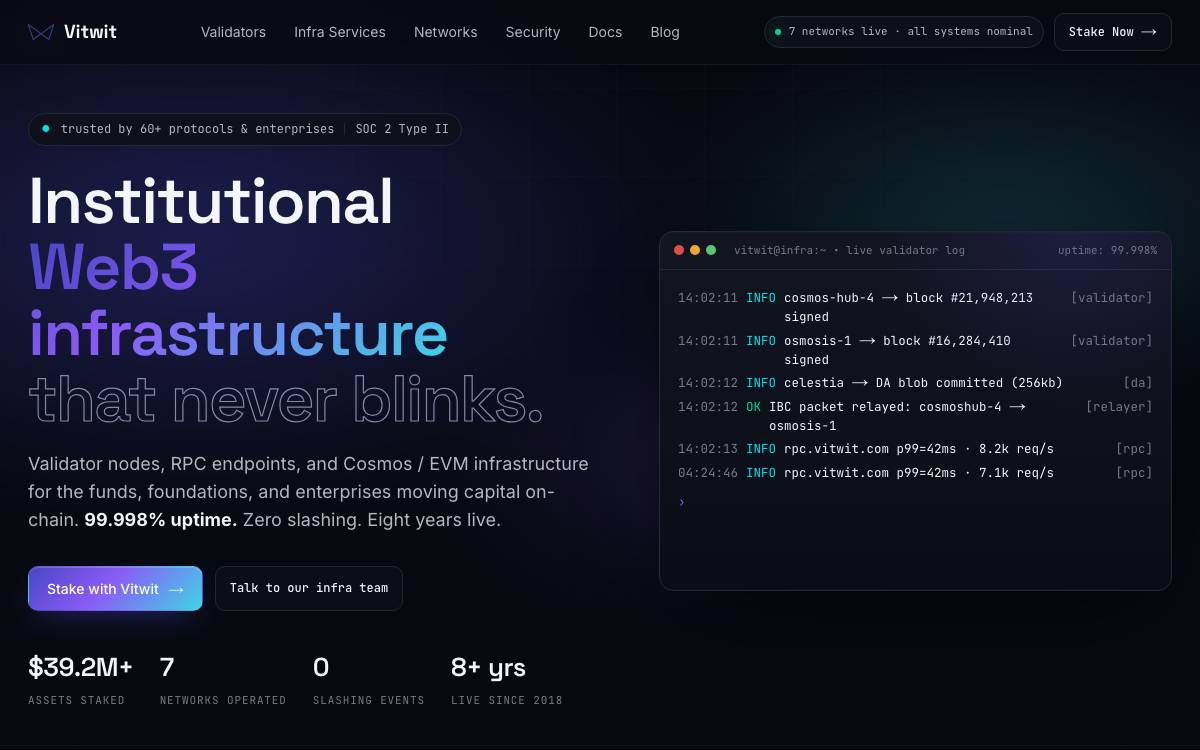Click the Vitwit brand name
The width and height of the screenshot is (1200, 750).
pyautogui.click(x=90, y=32)
